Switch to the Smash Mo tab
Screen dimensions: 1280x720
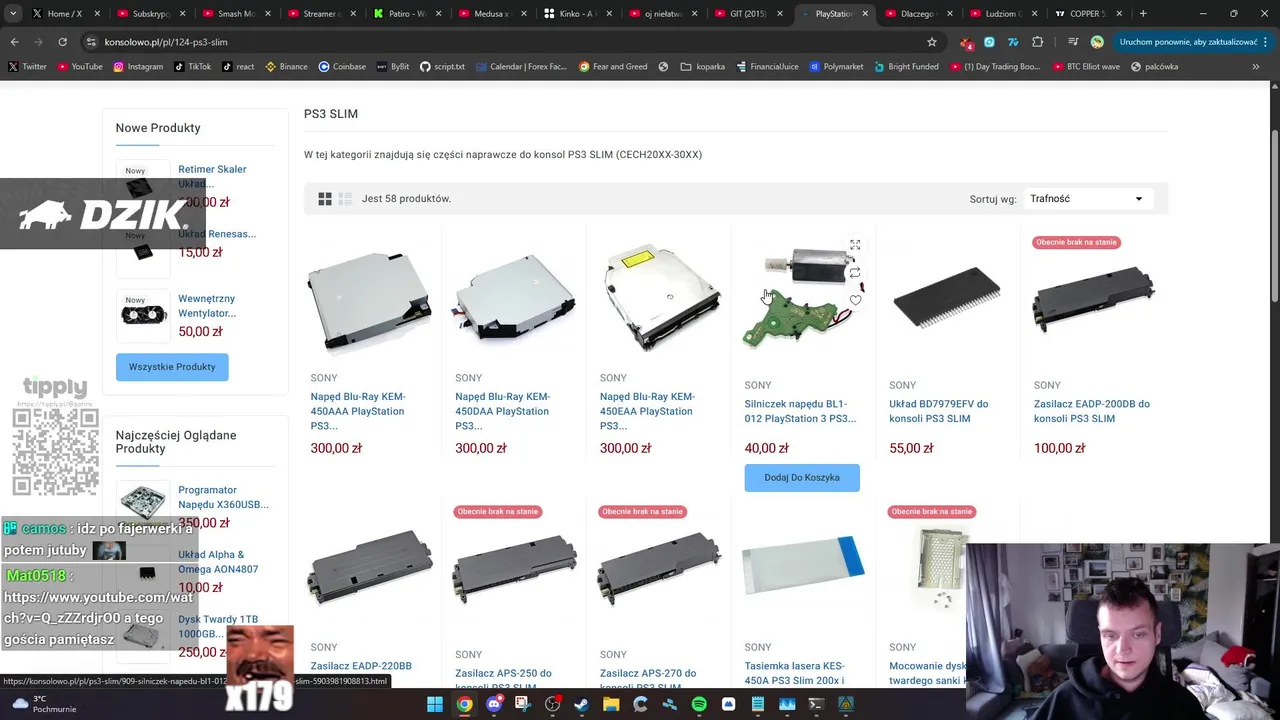235,14
